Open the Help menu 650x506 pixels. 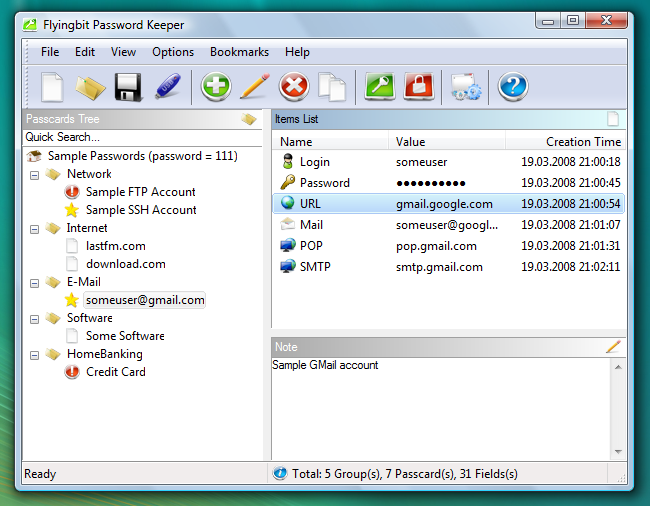point(297,52)
